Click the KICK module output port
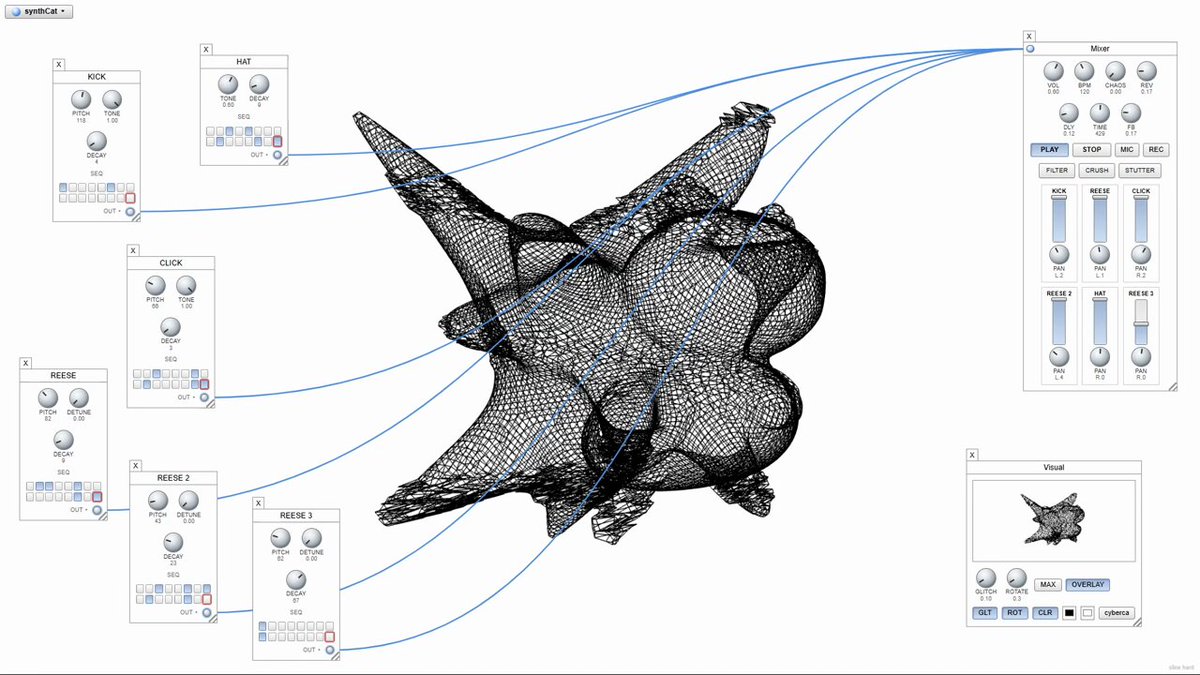The image size is (1200, 675). click(130, 211)
